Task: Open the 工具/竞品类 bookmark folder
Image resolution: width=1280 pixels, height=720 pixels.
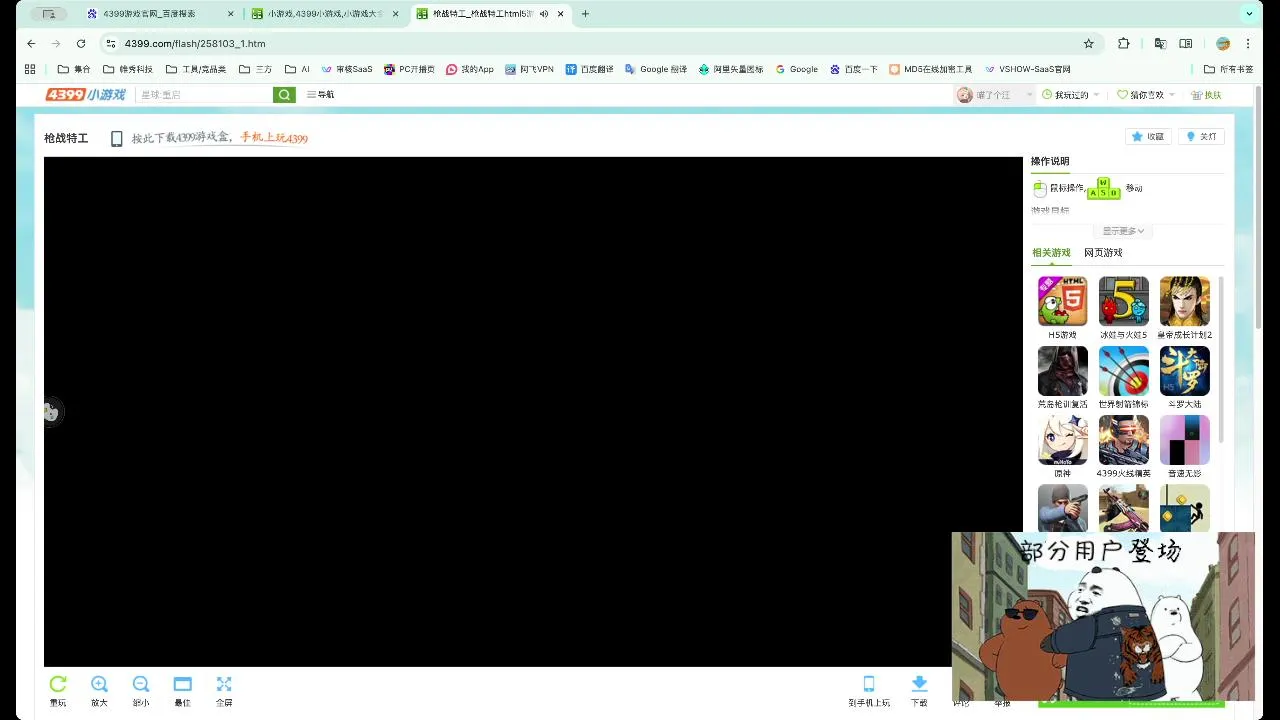Action: (x=196, y=69)
